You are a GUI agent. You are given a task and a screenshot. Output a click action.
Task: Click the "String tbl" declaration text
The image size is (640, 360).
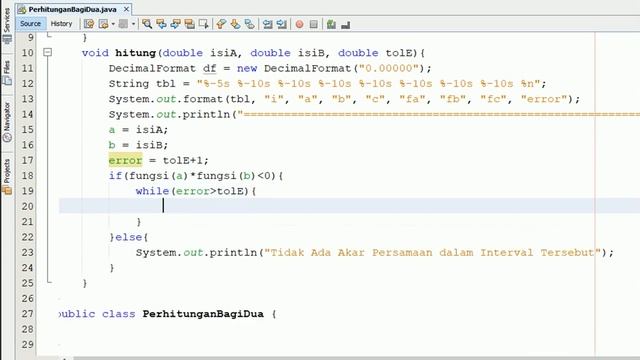[142, 84]
